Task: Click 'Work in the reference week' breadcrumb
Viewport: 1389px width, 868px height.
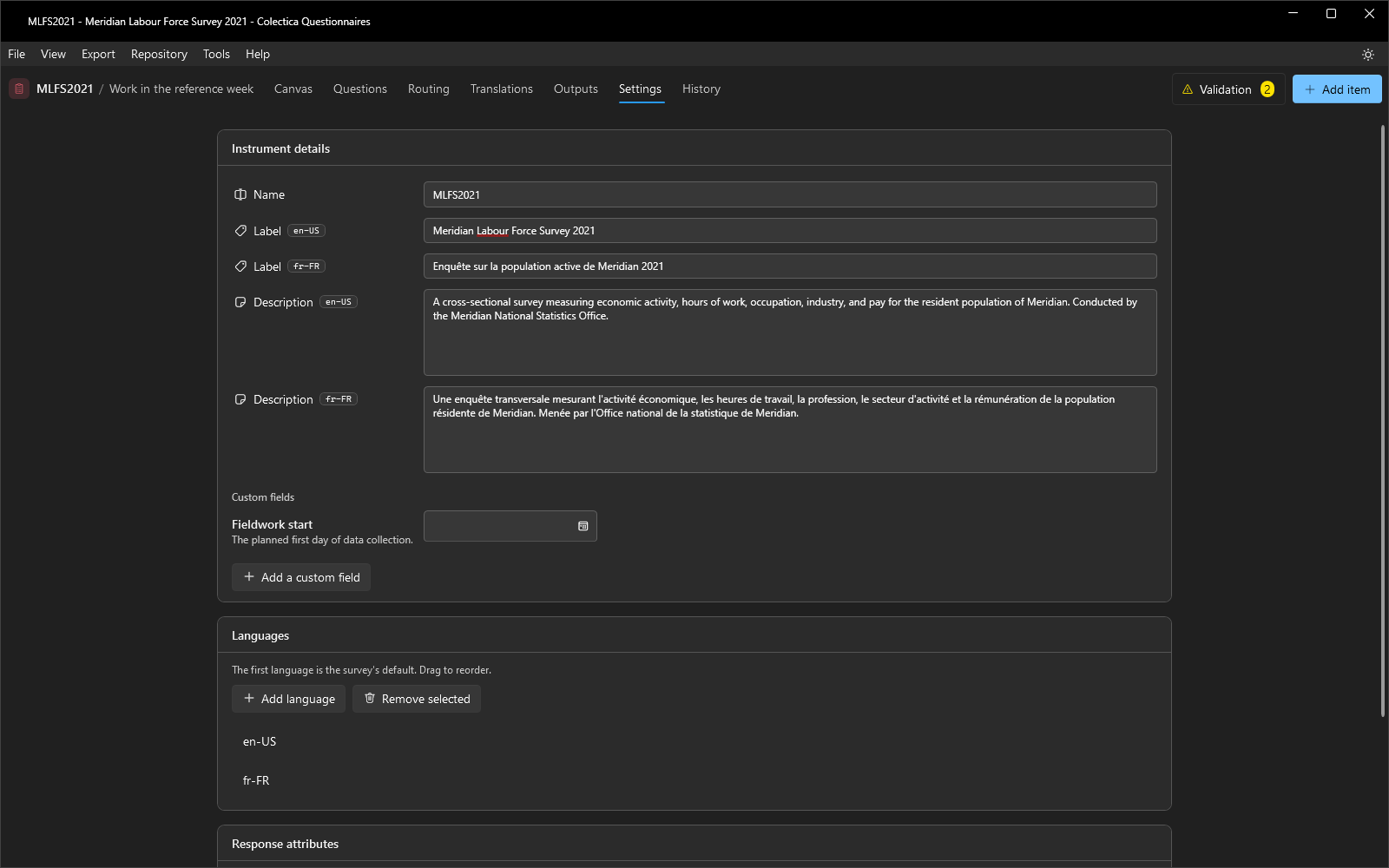Action: pyautogui.click(x=181, y=89)
